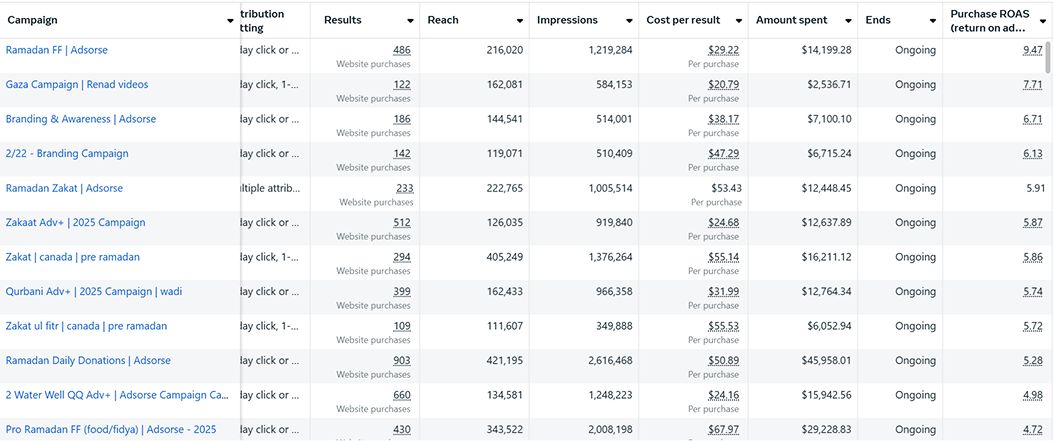The image size is (1053, 441).
Task: Open the 2/22 - Branding Campaign link
Action: pos(67,154)
